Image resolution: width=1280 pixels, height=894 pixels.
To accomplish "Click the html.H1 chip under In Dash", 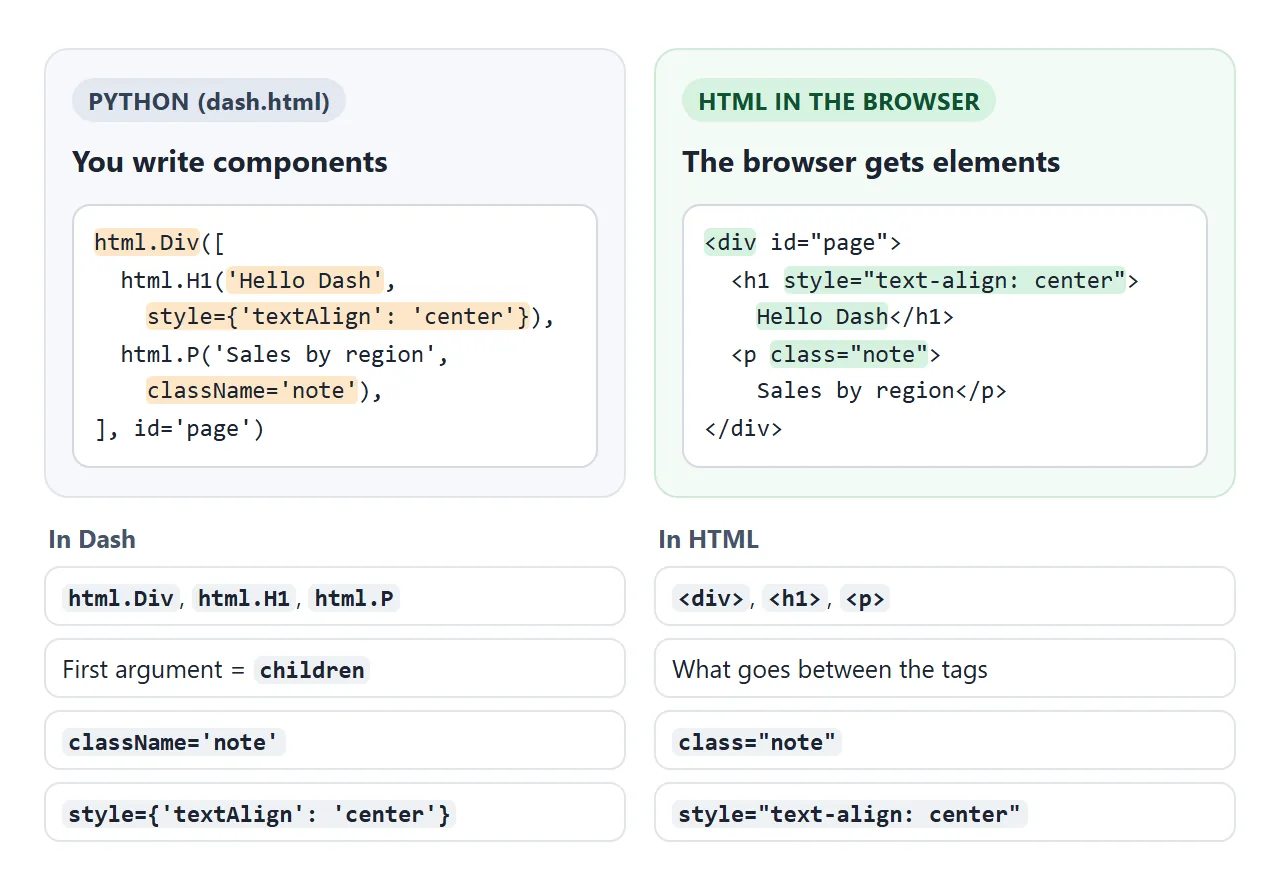I will [244, 599].
